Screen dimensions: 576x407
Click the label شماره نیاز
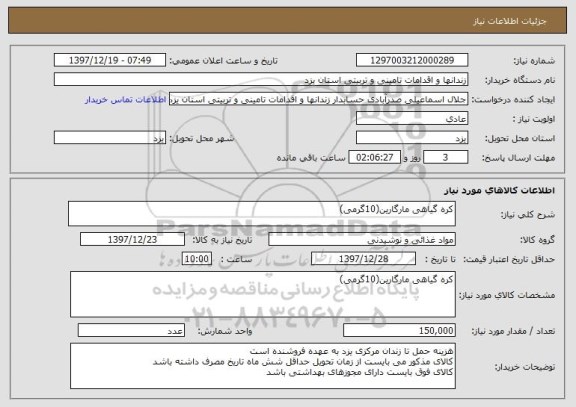534,61
